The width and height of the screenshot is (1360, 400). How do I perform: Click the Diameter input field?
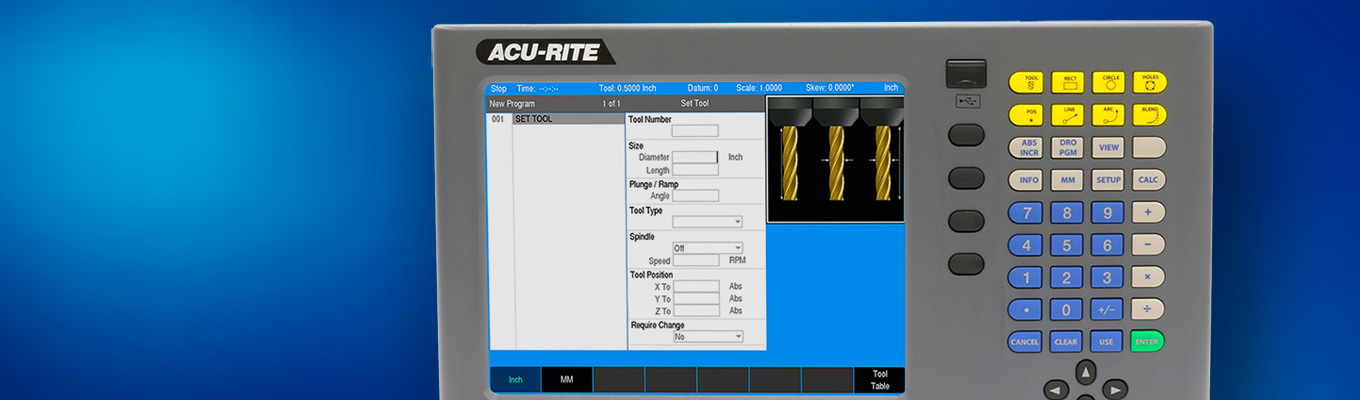click(695, 157)
